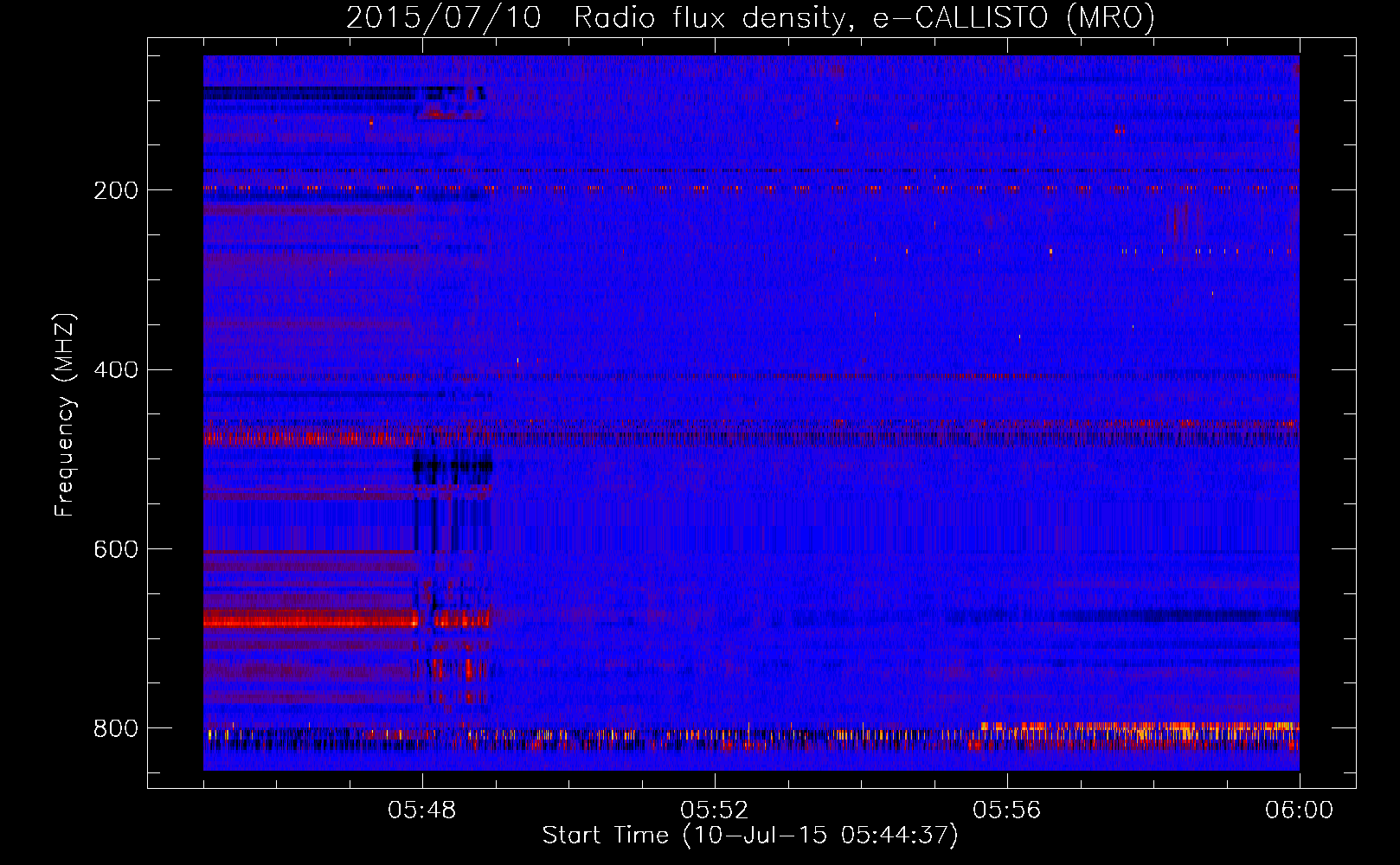Click the 05:48 time tick label
Image resolution: width=1400 pixels, height=865 pixels.
pos(422,811)
